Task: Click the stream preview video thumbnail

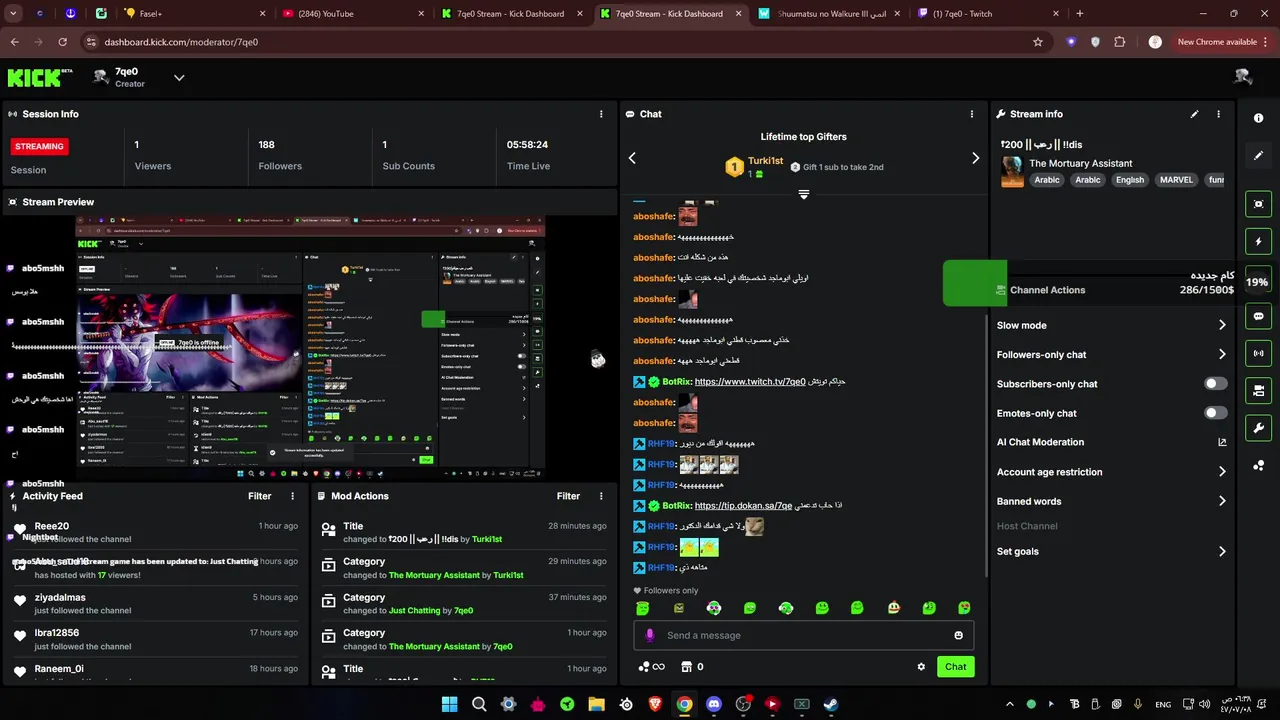Action: click(x=310, y=347)
